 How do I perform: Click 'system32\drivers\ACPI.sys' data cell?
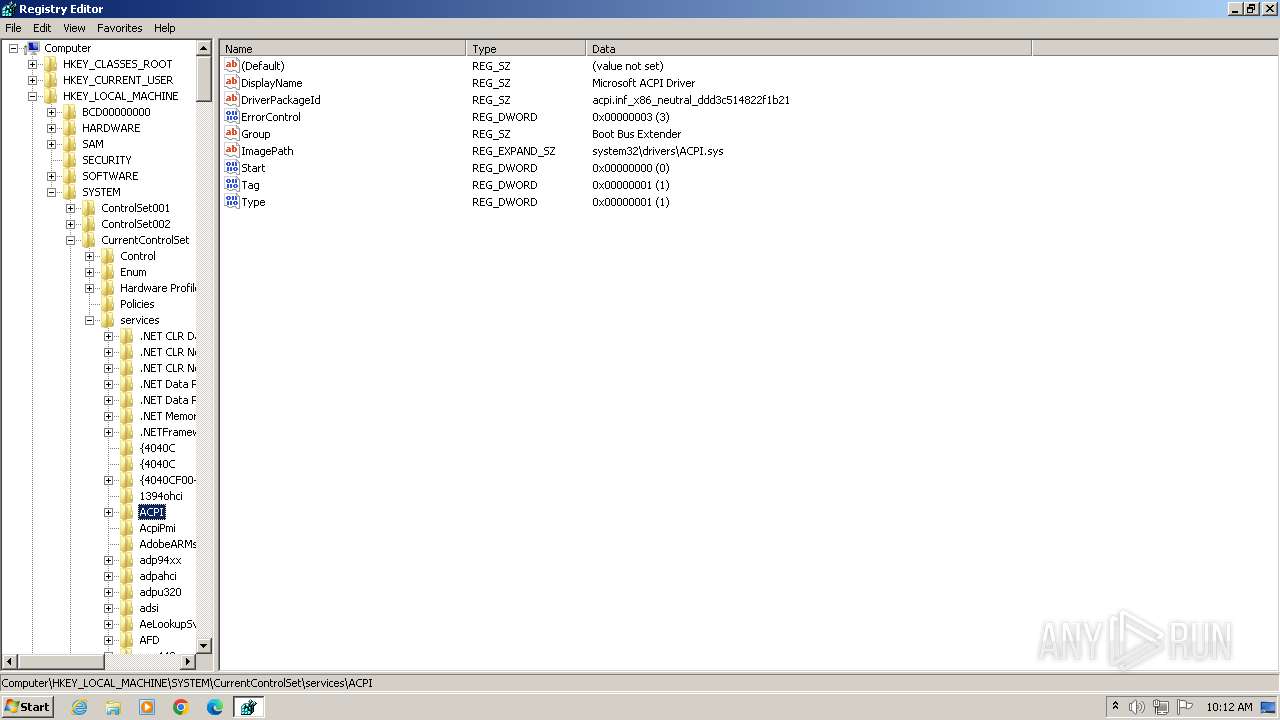click(657, 151)
